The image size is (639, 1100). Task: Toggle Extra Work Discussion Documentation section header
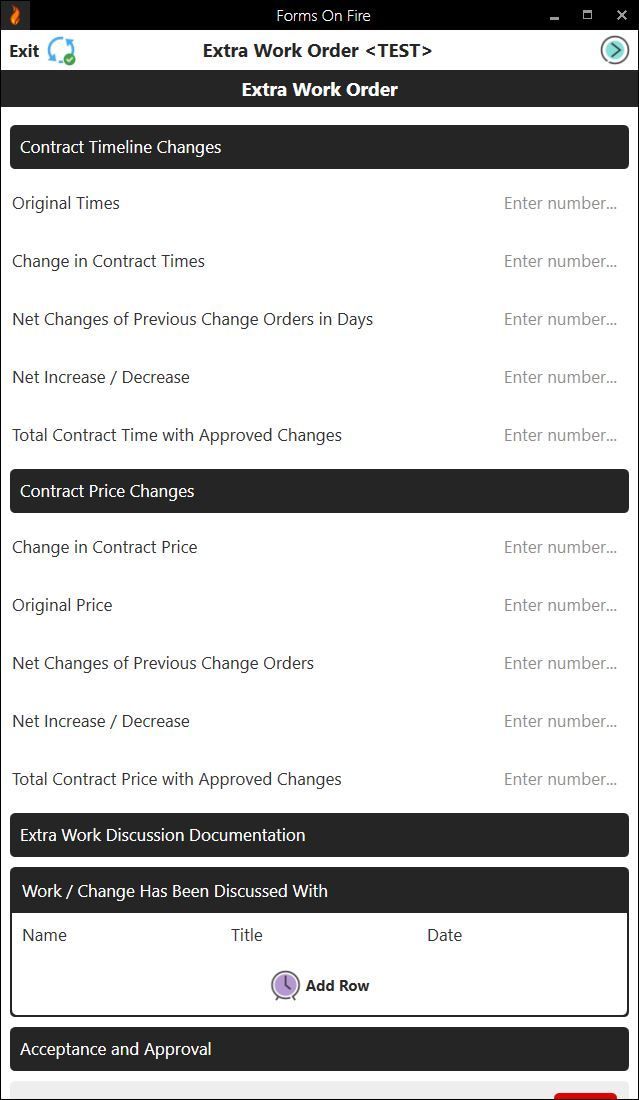pyautogui.click(x=319, y=835)
